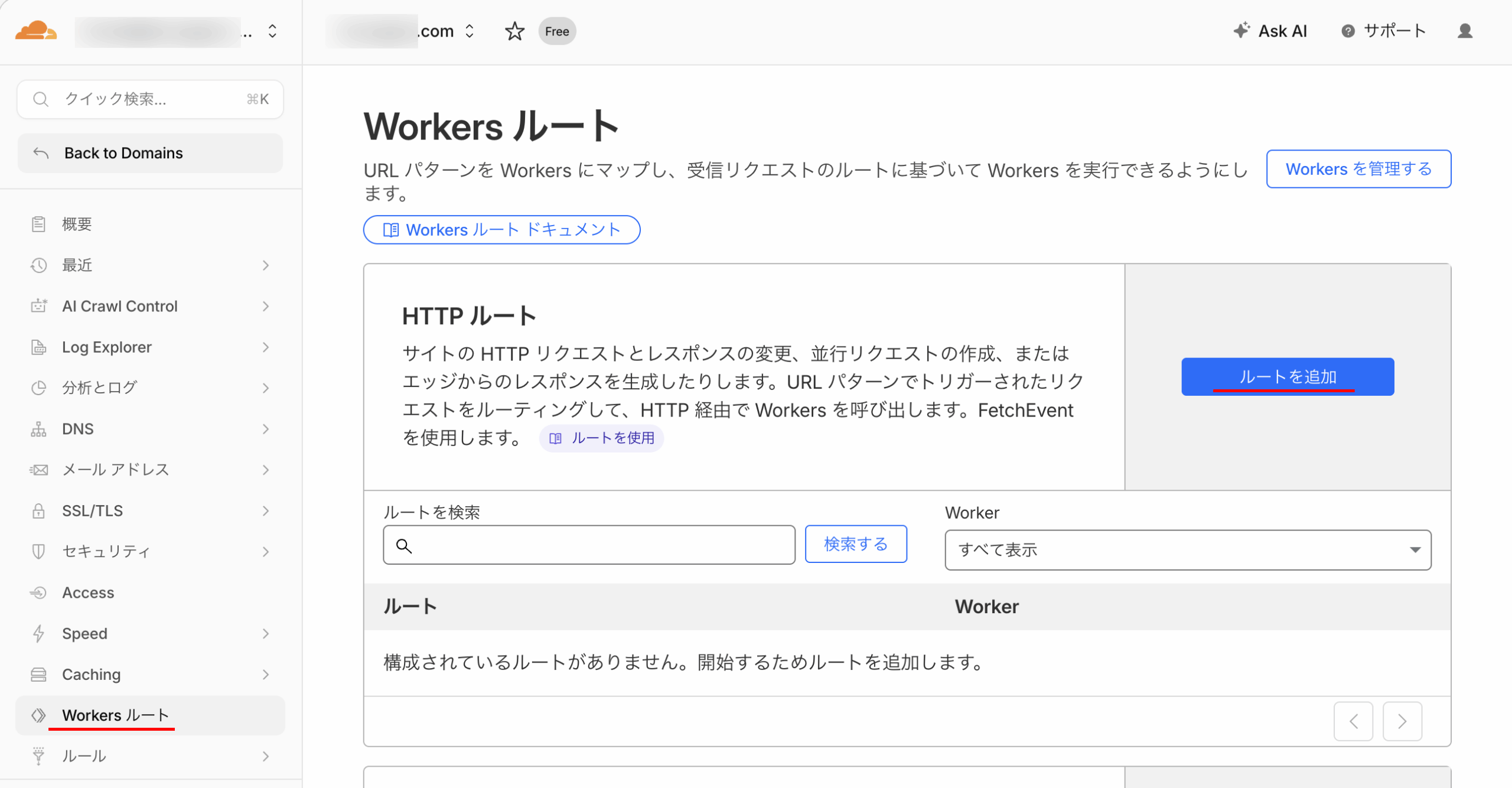Click the ルートを追加 button
1512x788 pixels.
pos(1288,377)
